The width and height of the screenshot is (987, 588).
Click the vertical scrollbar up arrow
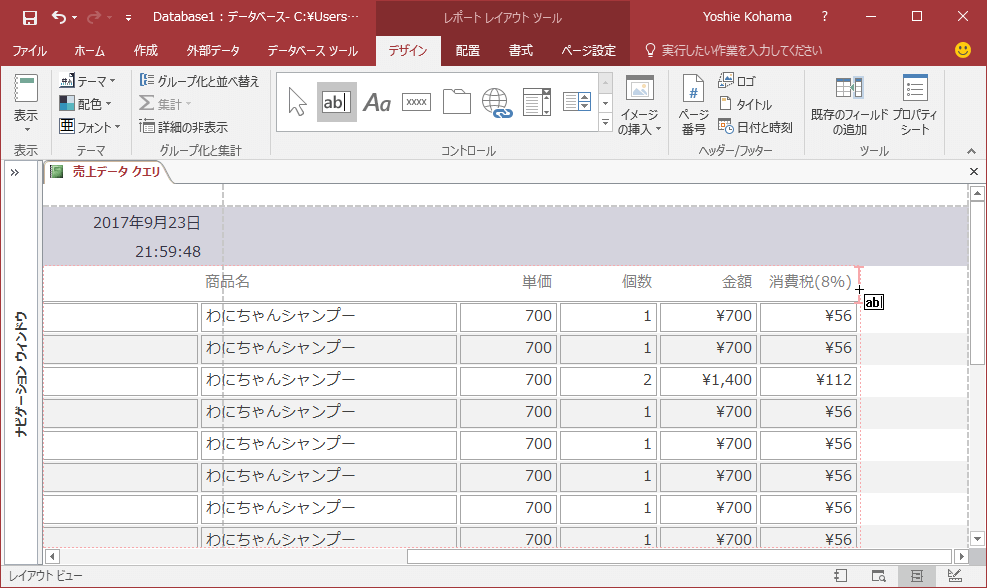pyautogui.click(x=977, y=193)
